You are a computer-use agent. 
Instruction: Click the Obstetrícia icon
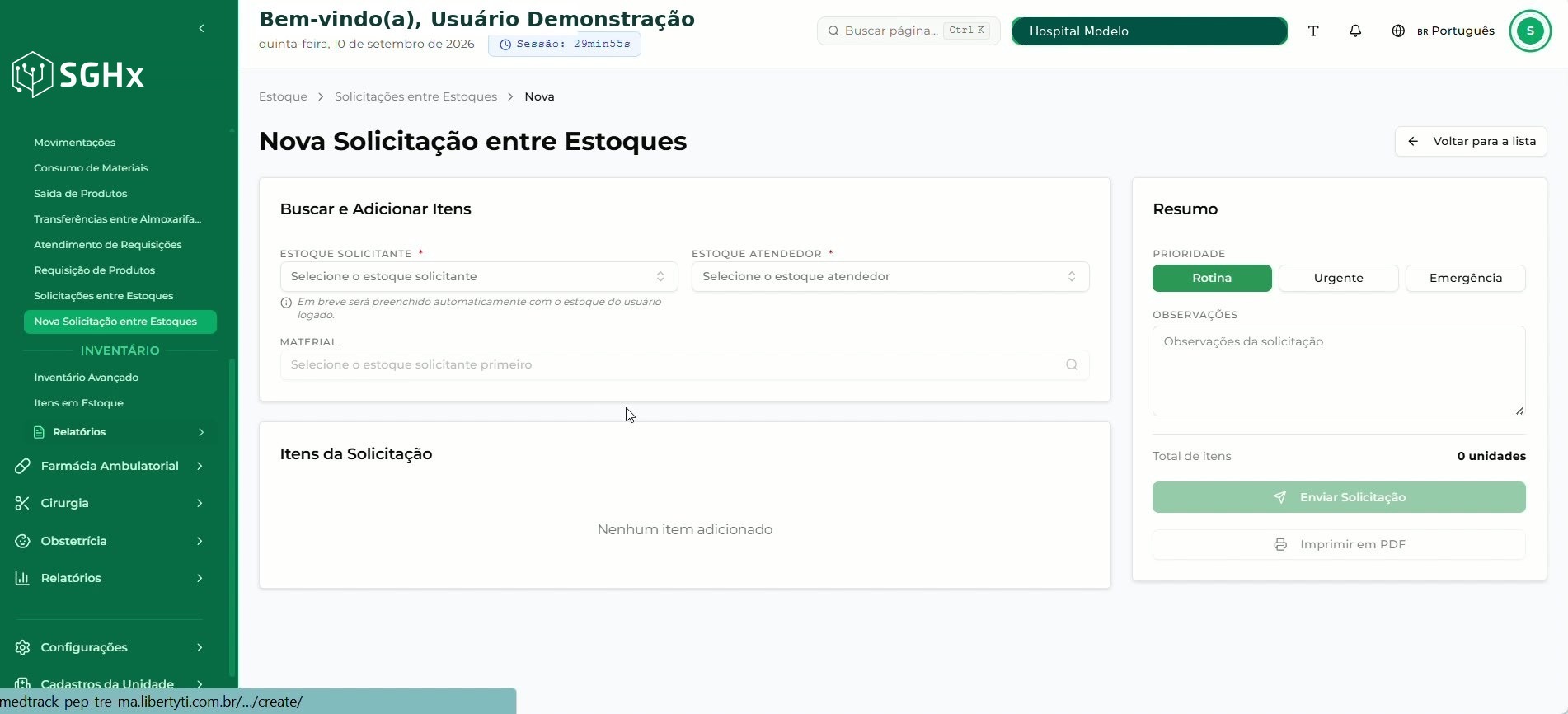[22, 541]
